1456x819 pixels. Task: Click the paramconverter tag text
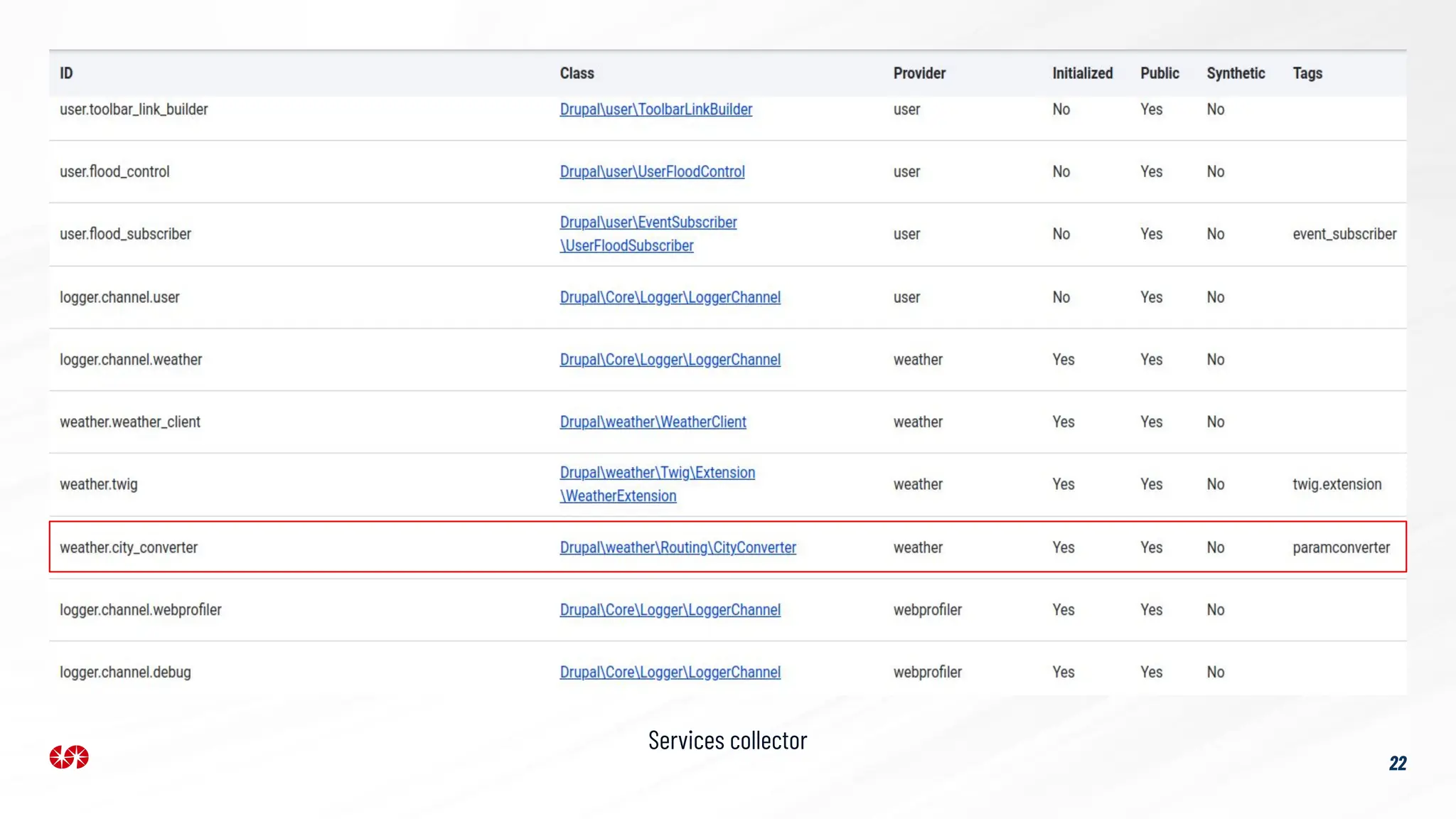[1341, 548]
